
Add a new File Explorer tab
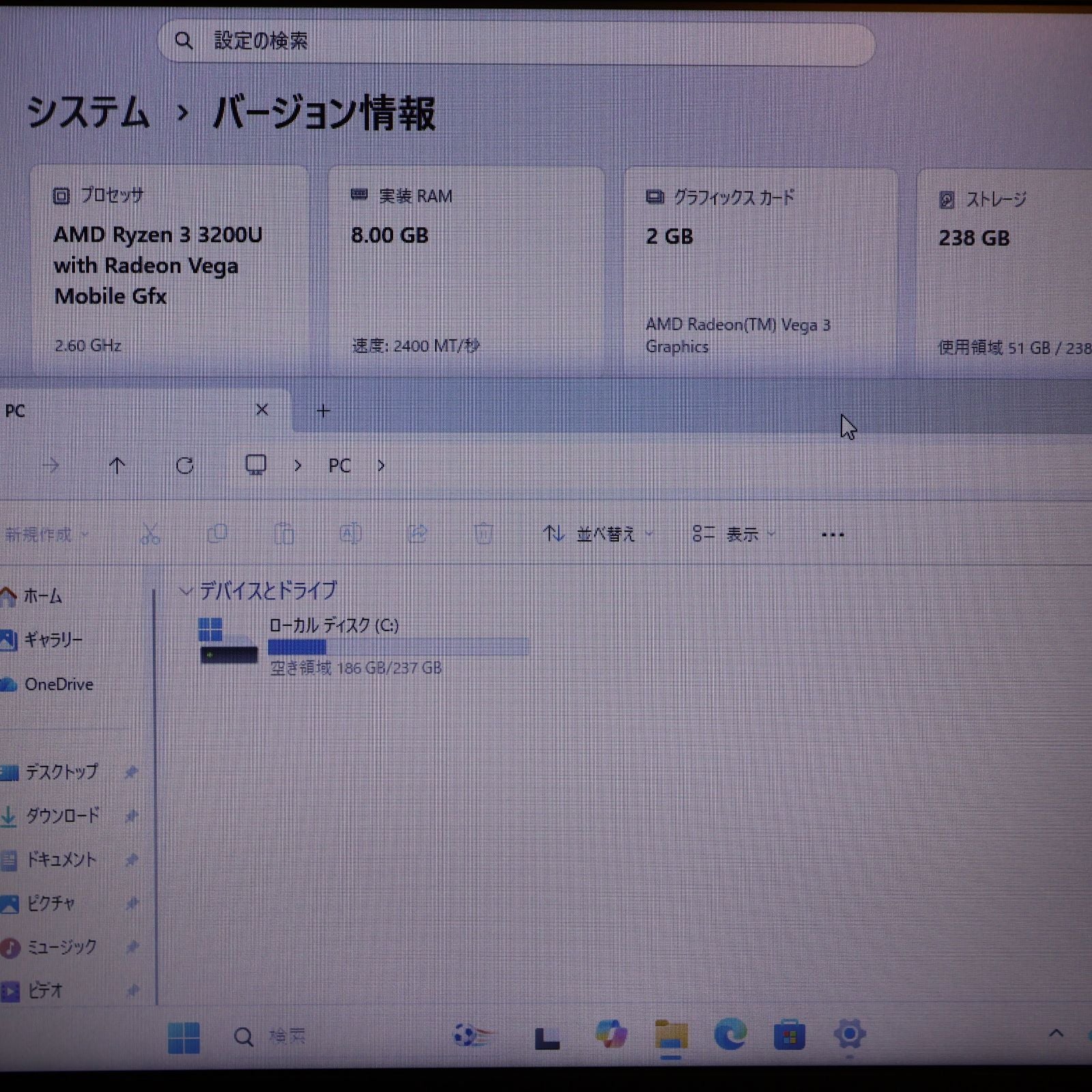[x=324, y=411]
